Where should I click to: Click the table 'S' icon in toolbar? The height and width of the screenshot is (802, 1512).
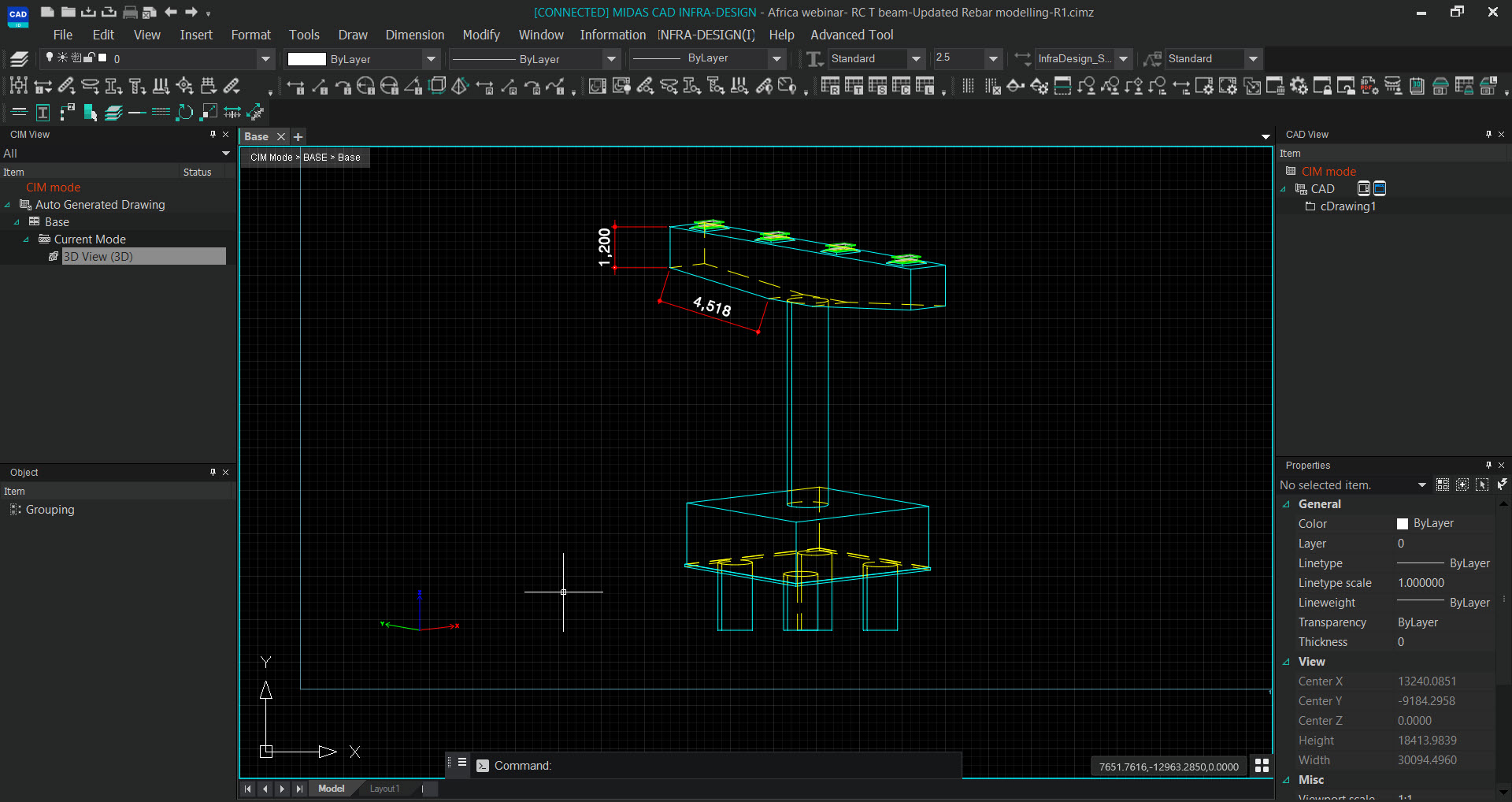(x=877, y=86)
